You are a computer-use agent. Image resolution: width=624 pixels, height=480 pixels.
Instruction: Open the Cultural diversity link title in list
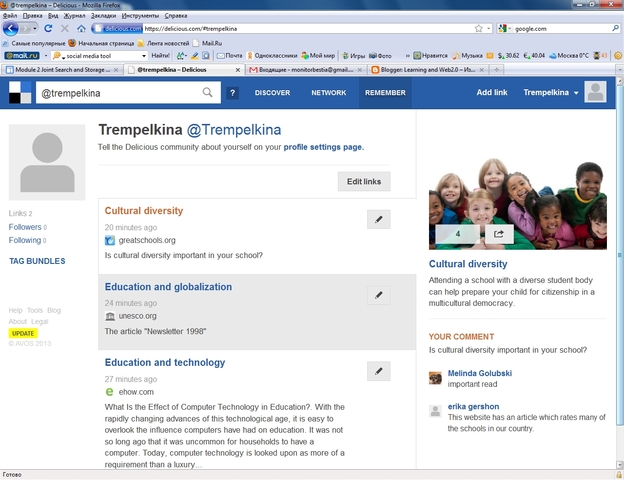click(144, 211)
